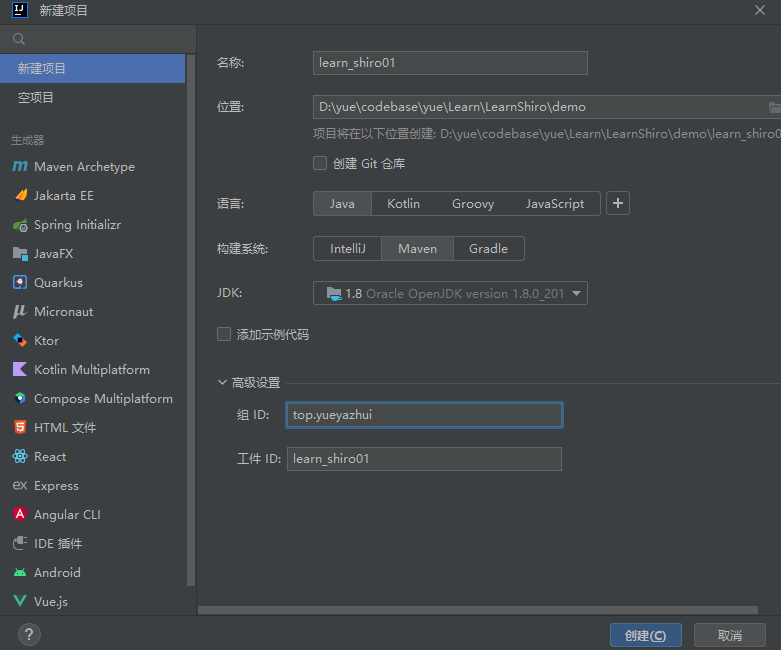Click the 创建(C) button
The height and width of the screenshot is (650, 781).
coord(646,636)
